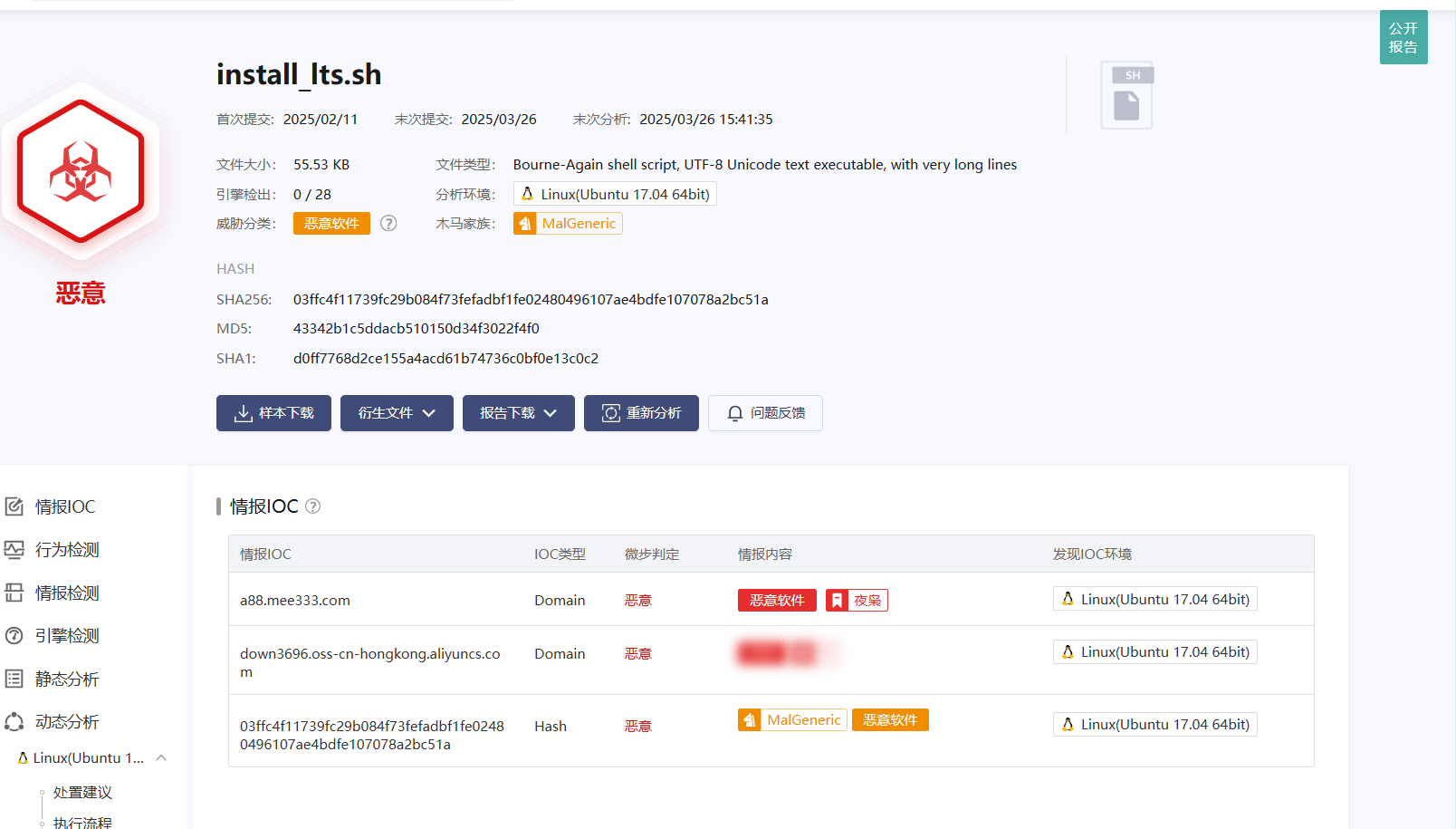1456x829 pixels.
Task: Click the help icon beside 威胁分类
Action: coord(388,224)
